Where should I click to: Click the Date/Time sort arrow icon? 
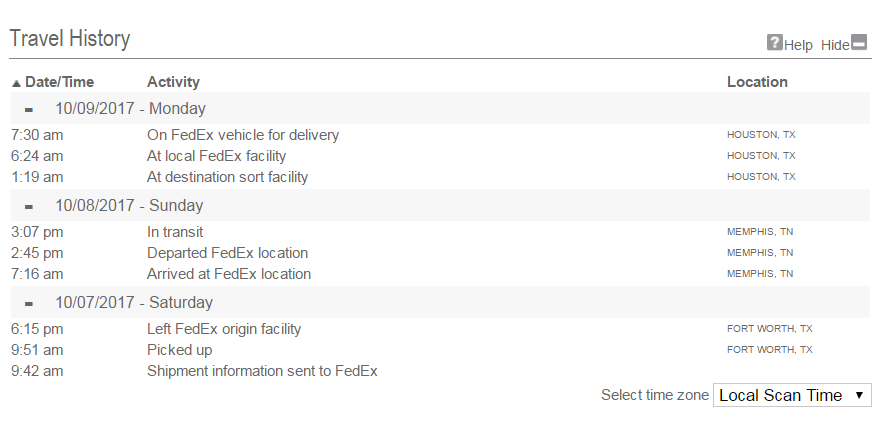tap(16, 83)
